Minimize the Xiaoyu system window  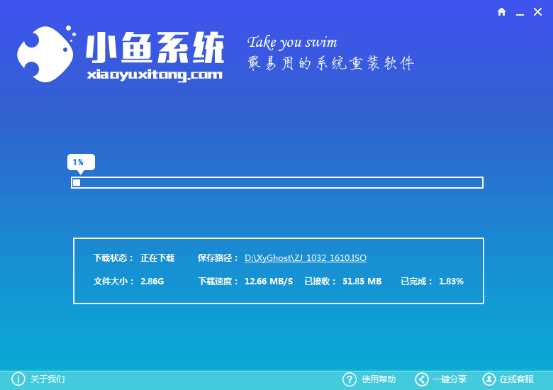click(519, 14)
